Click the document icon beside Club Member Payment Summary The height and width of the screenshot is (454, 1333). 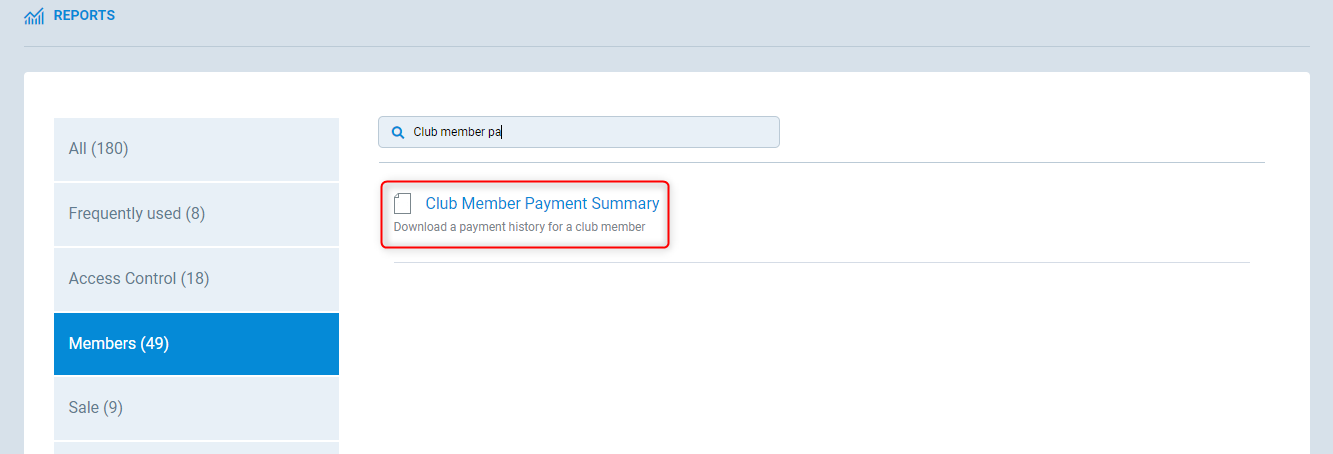point(403,204)
